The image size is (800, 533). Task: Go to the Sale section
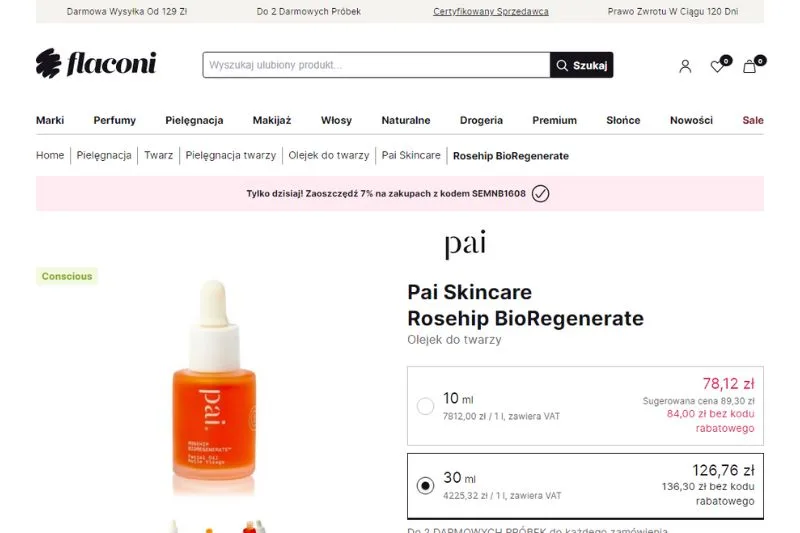tap(753, 120)
